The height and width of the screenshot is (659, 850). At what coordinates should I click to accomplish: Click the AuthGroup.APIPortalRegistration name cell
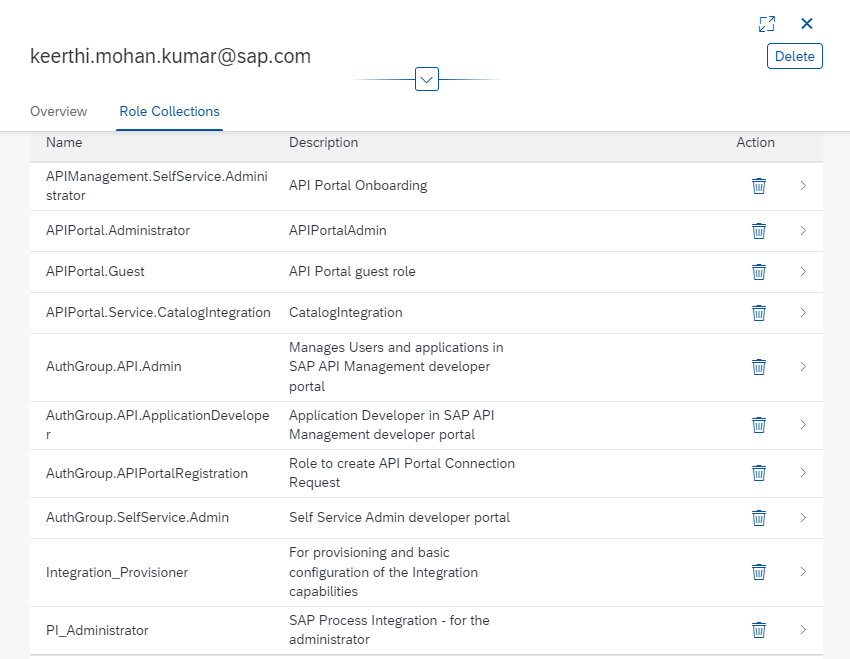(x=147, y=474)
